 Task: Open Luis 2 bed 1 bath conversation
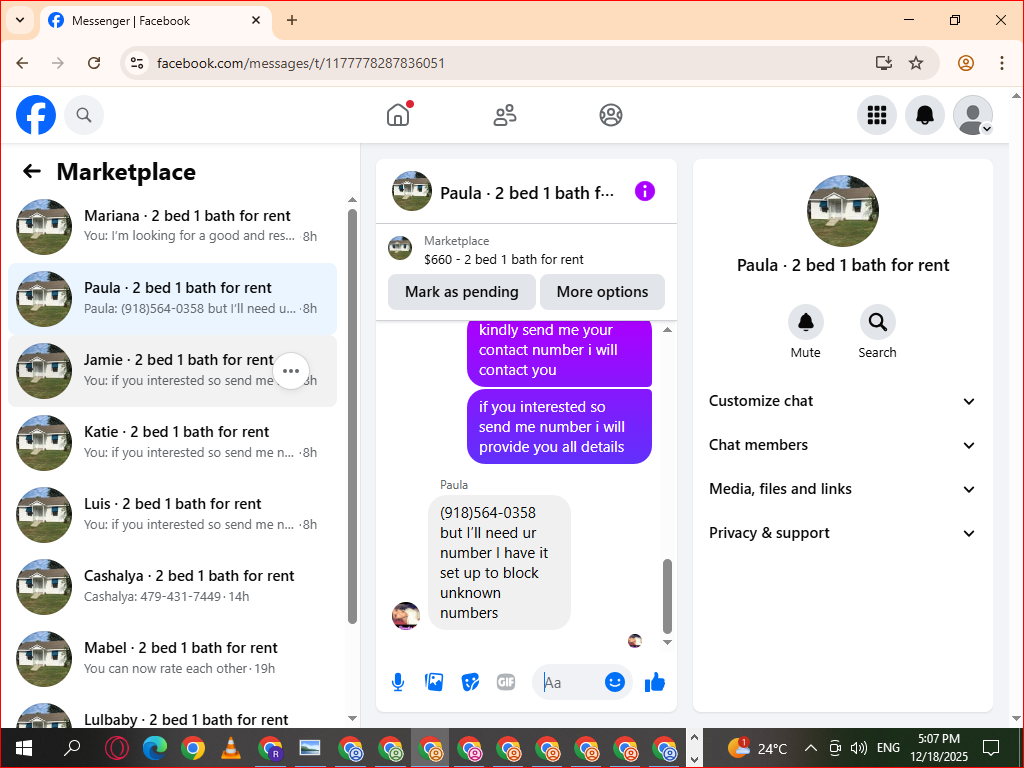click(x=172, y=515)
